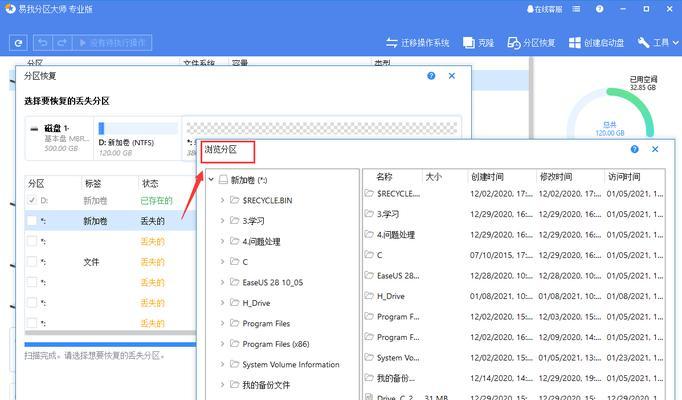Check the lost 文件 partition checkbox
The image size is (682, 400).
click(x=32, y=262)
